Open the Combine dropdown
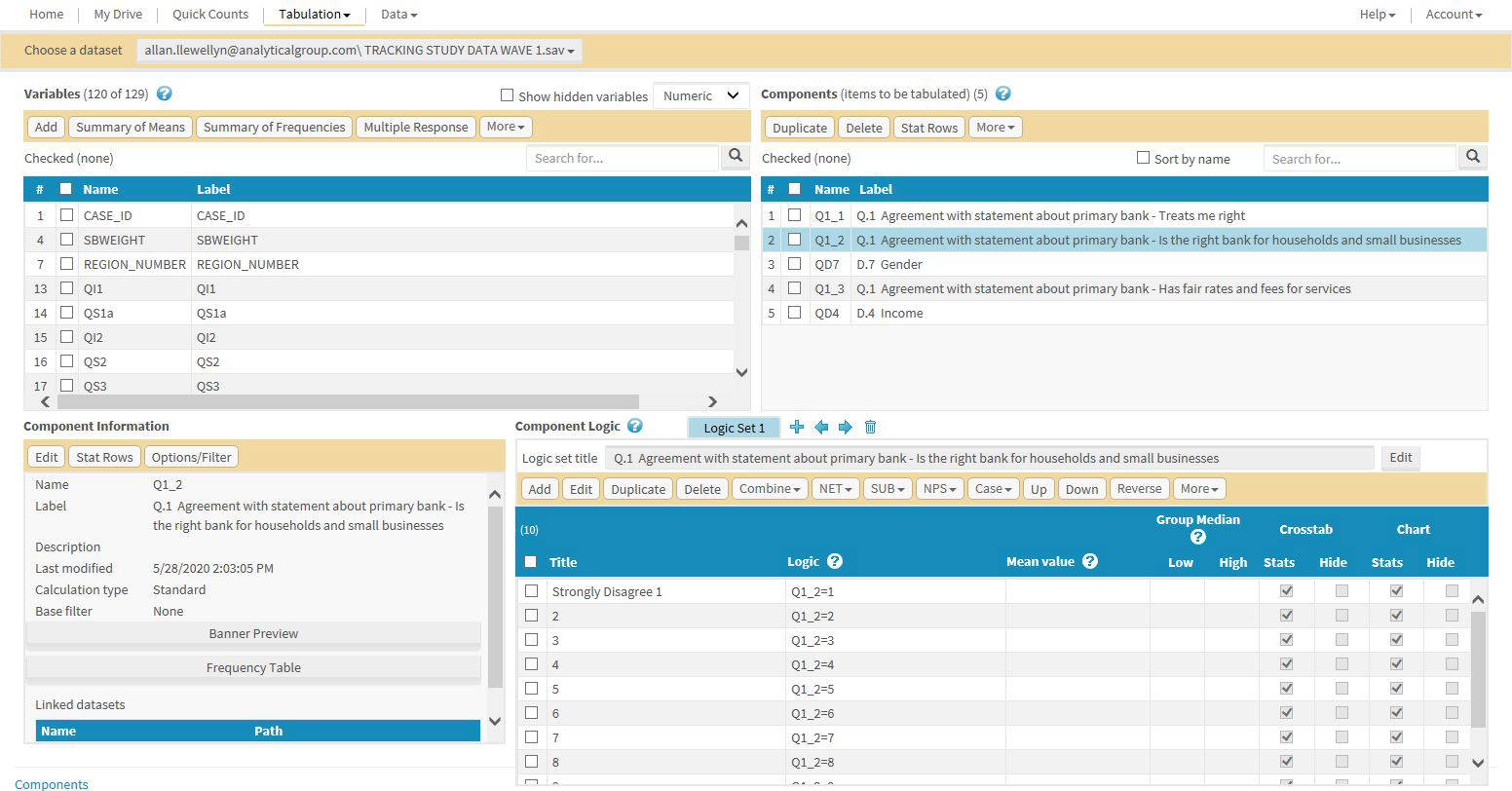 pos(770,489)
